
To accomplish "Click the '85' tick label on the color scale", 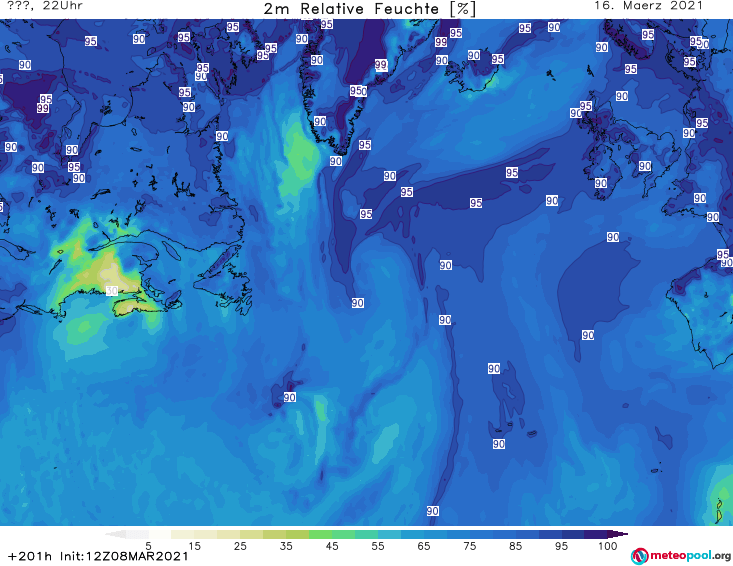I will click(516, 546).
